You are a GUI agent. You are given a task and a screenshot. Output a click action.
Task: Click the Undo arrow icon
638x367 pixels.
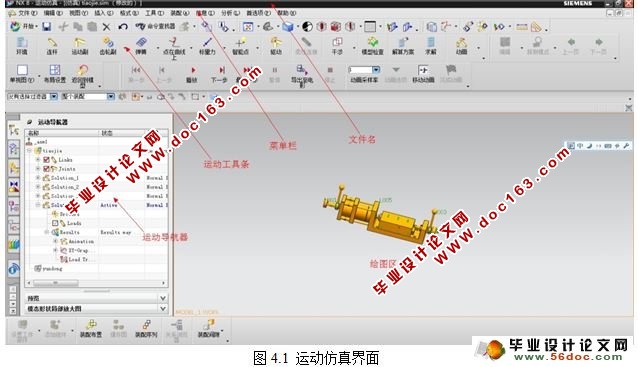(123, 27)
